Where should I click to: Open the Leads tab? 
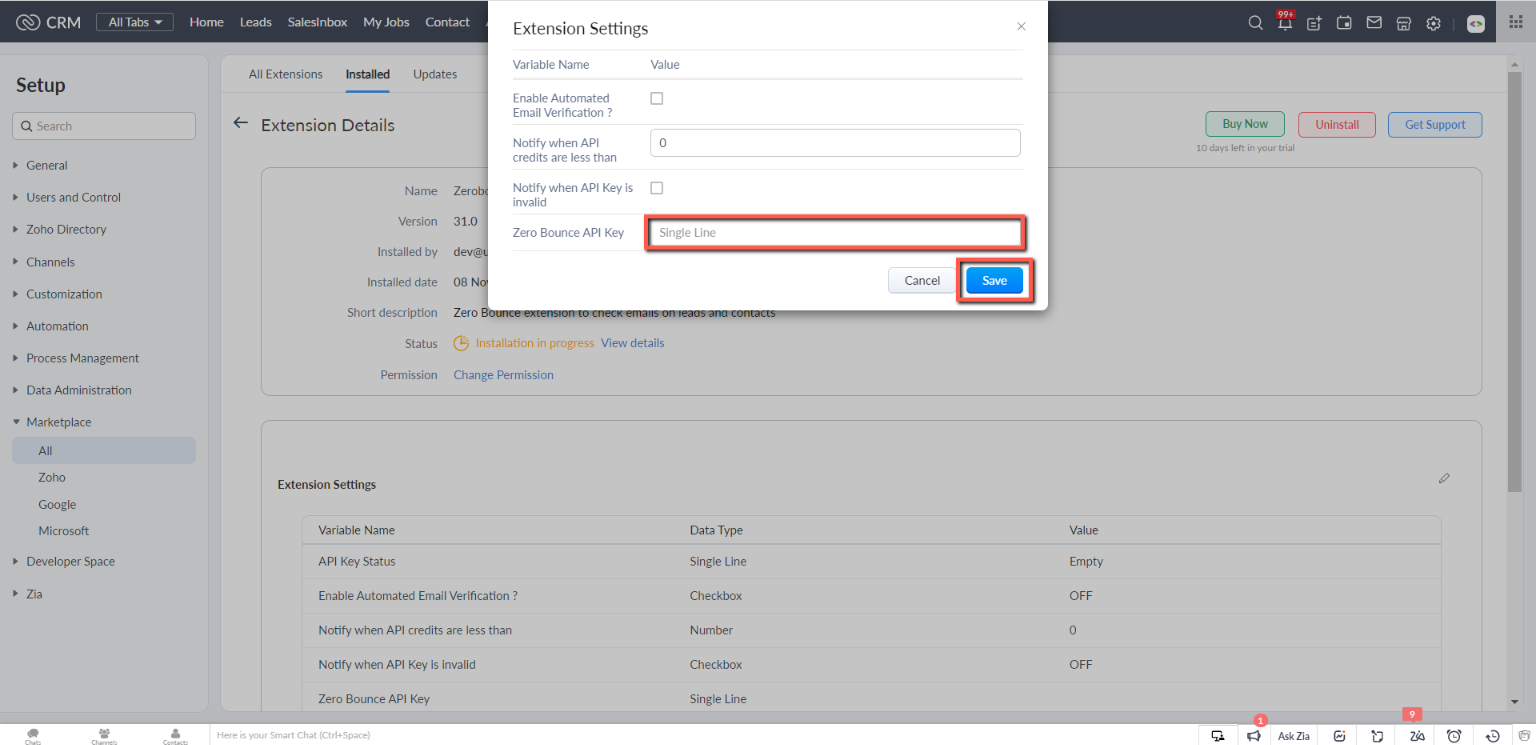pyautogui.click(x=255, y=22)
